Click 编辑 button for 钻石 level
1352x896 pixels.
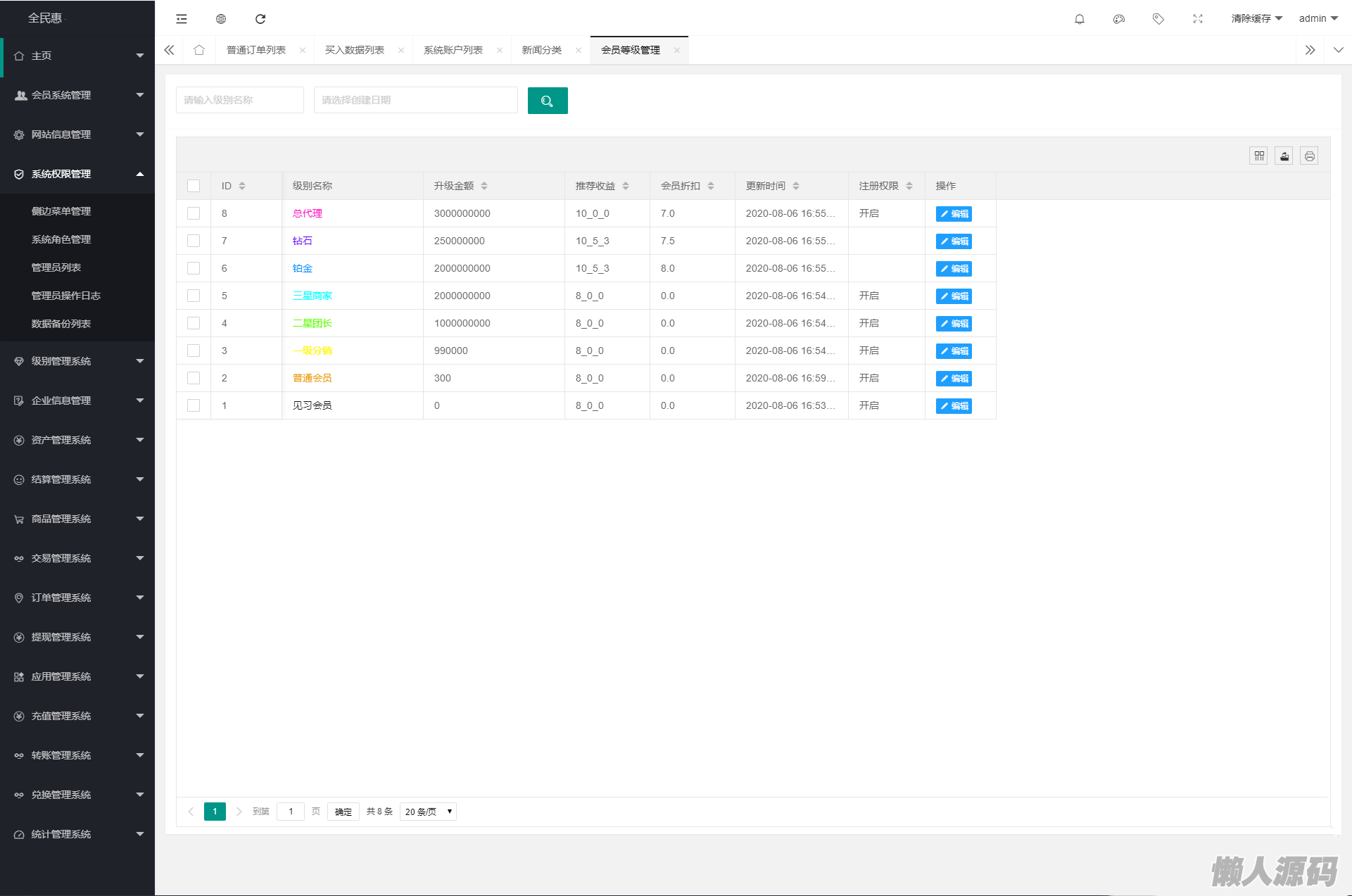coord(953,241)
